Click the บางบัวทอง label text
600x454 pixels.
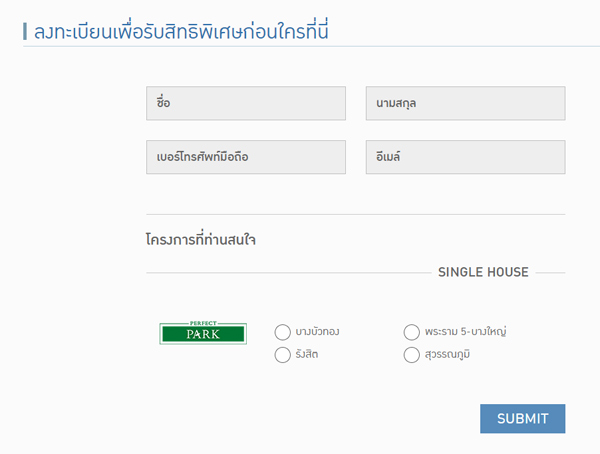(318, 332)
